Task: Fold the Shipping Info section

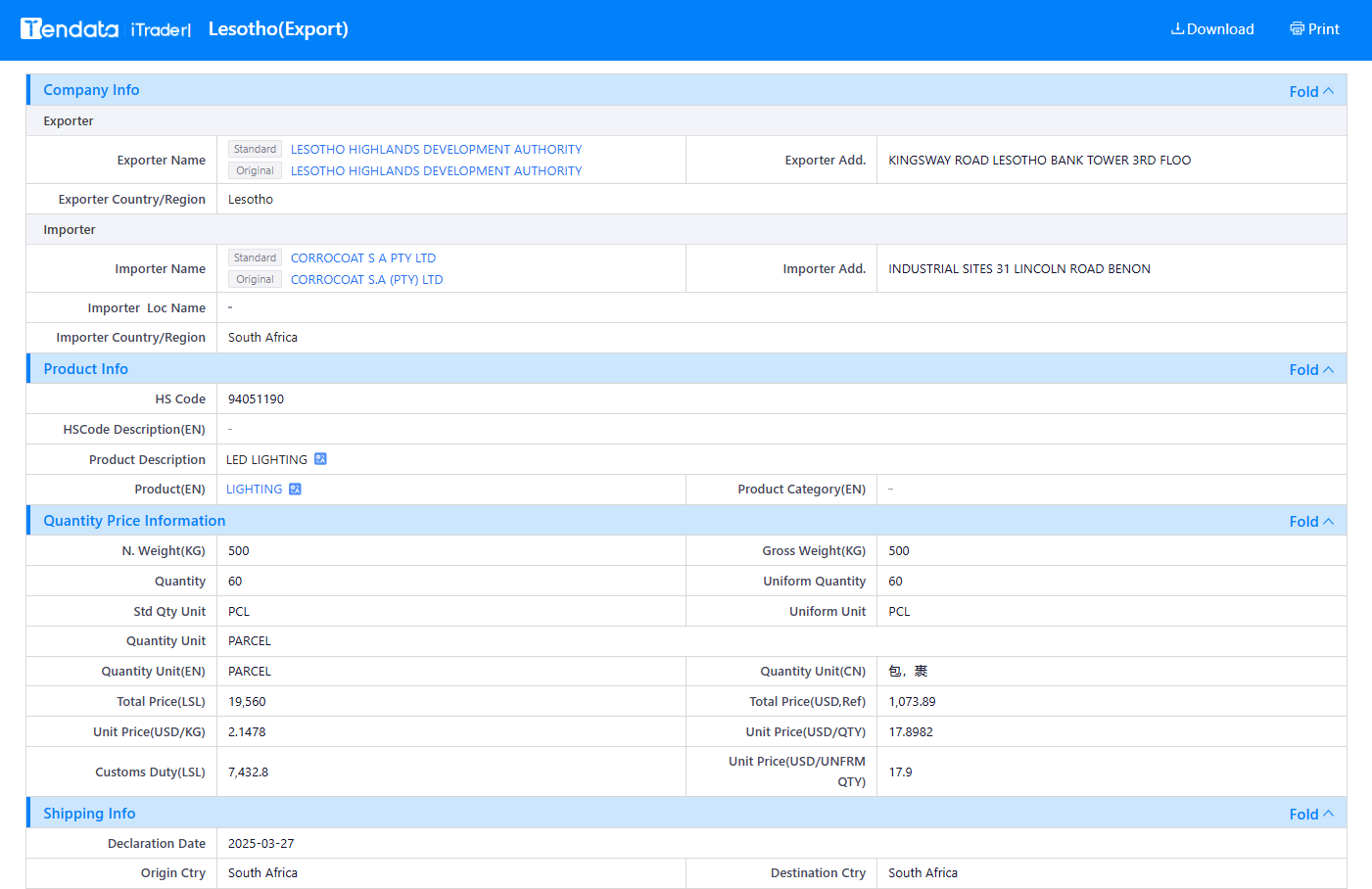Action: tap(1311, 814)
